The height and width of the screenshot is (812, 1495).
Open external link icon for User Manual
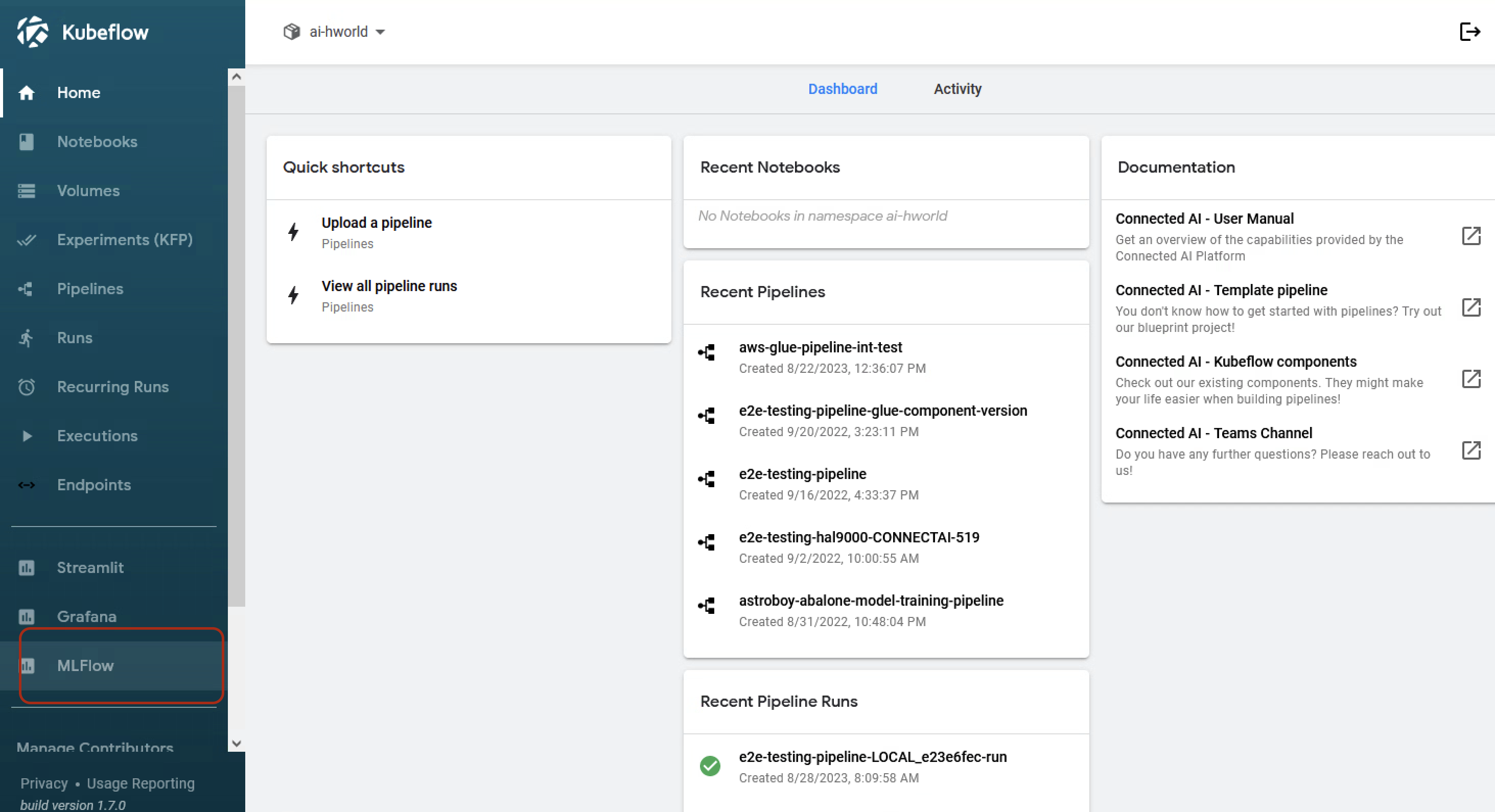[x=1470, y=236]
